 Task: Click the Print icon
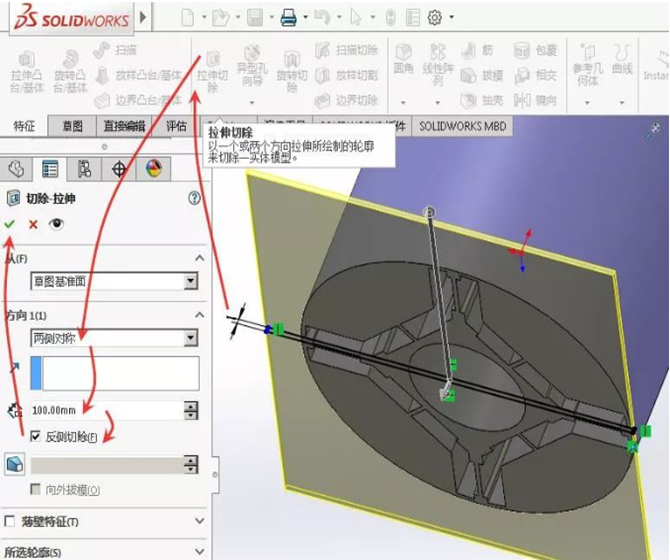coord(288,18)
